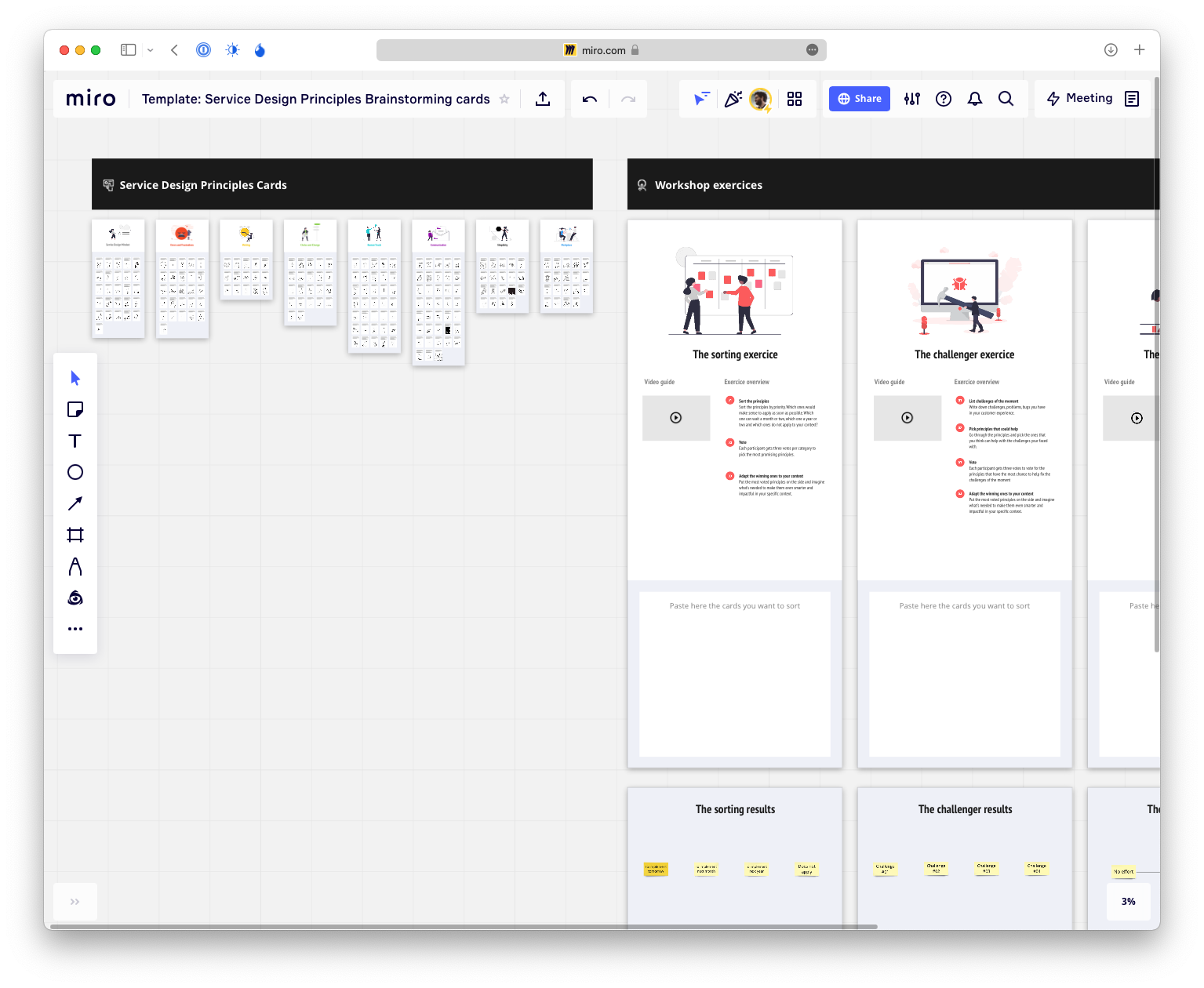
Task: Click the export board upload icon
Action: pyautogui.click(x=543, y=99)
